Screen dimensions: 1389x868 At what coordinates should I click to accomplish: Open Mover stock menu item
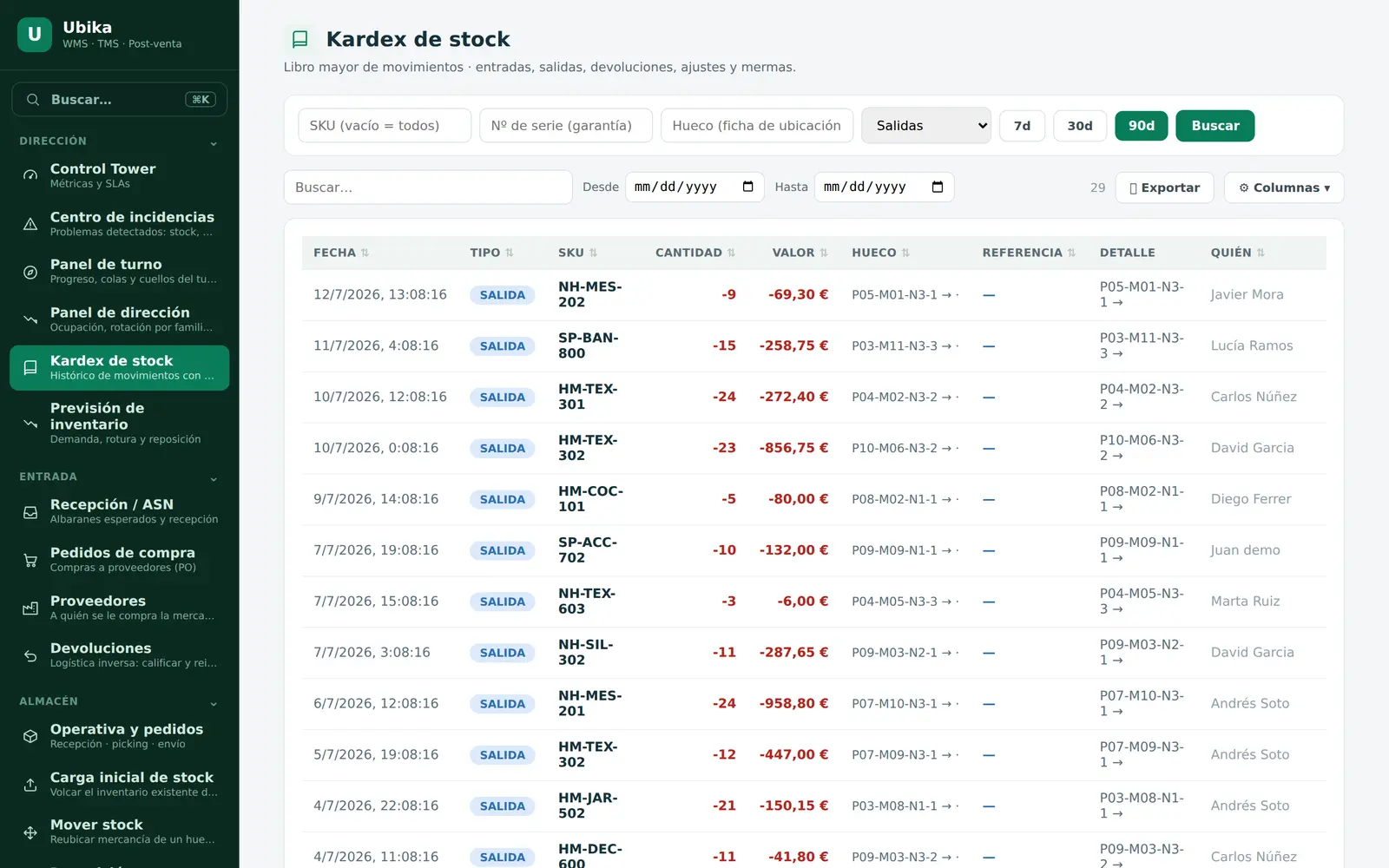tap(120, 832)
